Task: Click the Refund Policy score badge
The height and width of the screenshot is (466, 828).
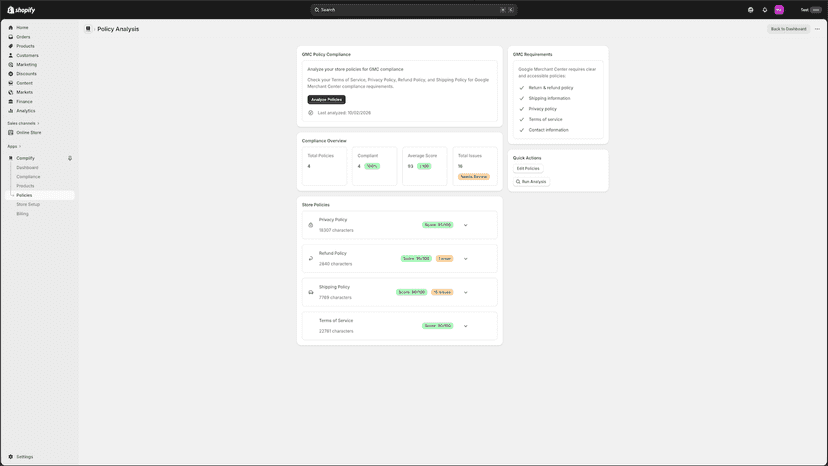Action: coord(416,258)
